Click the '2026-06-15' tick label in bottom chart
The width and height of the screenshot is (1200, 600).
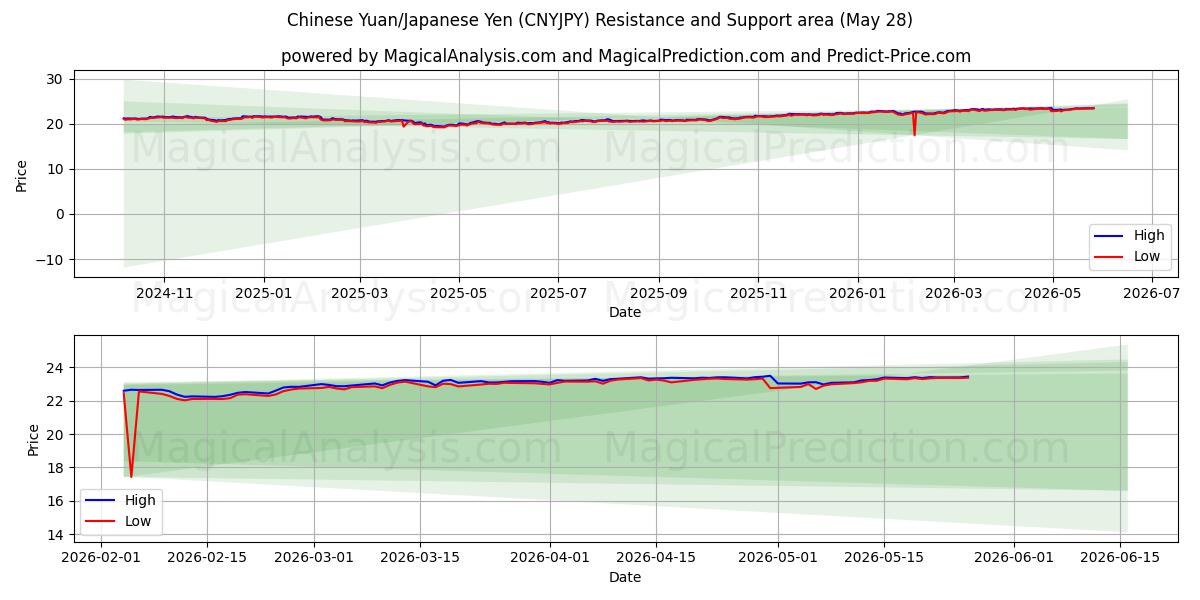1120,558
